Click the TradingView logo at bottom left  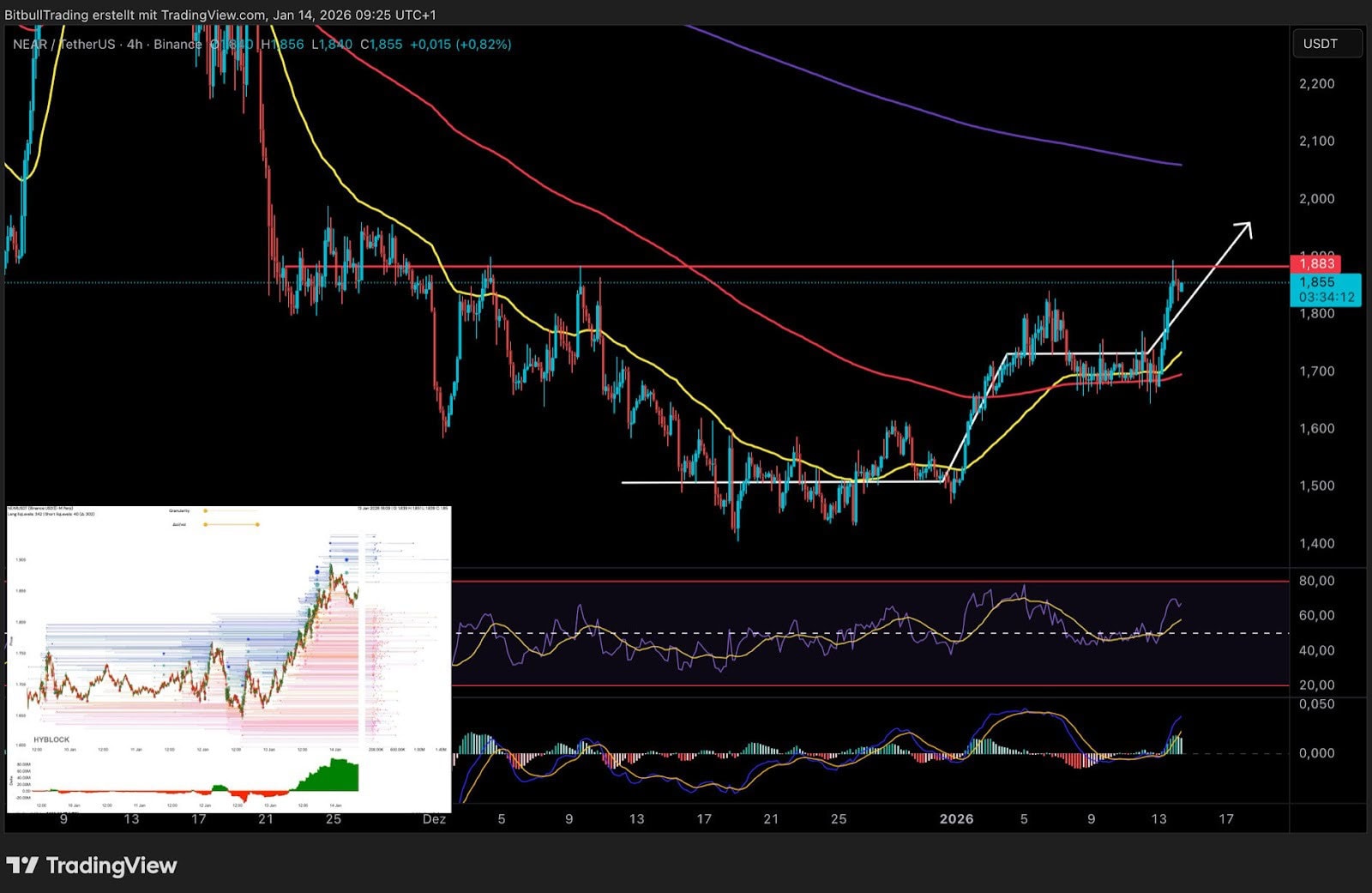91,866
